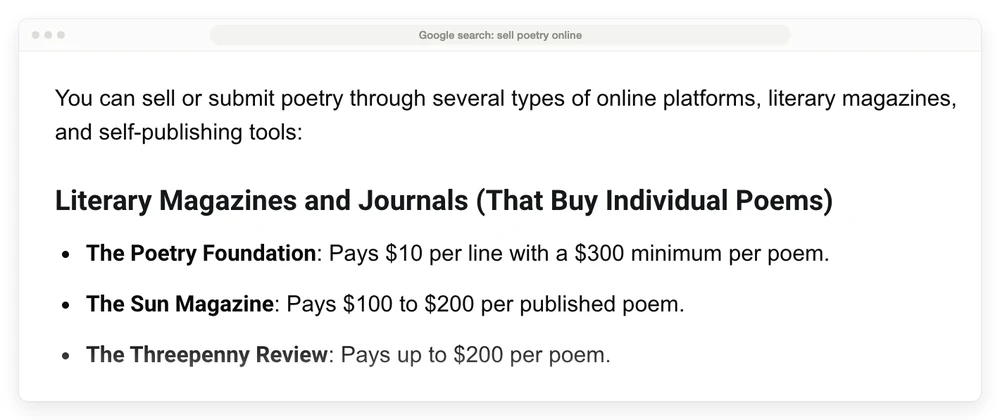Viewport: 1000px width, 420px height.
Task: Click 'Pays up to $200 per poem'
Action: click(475, 355)
